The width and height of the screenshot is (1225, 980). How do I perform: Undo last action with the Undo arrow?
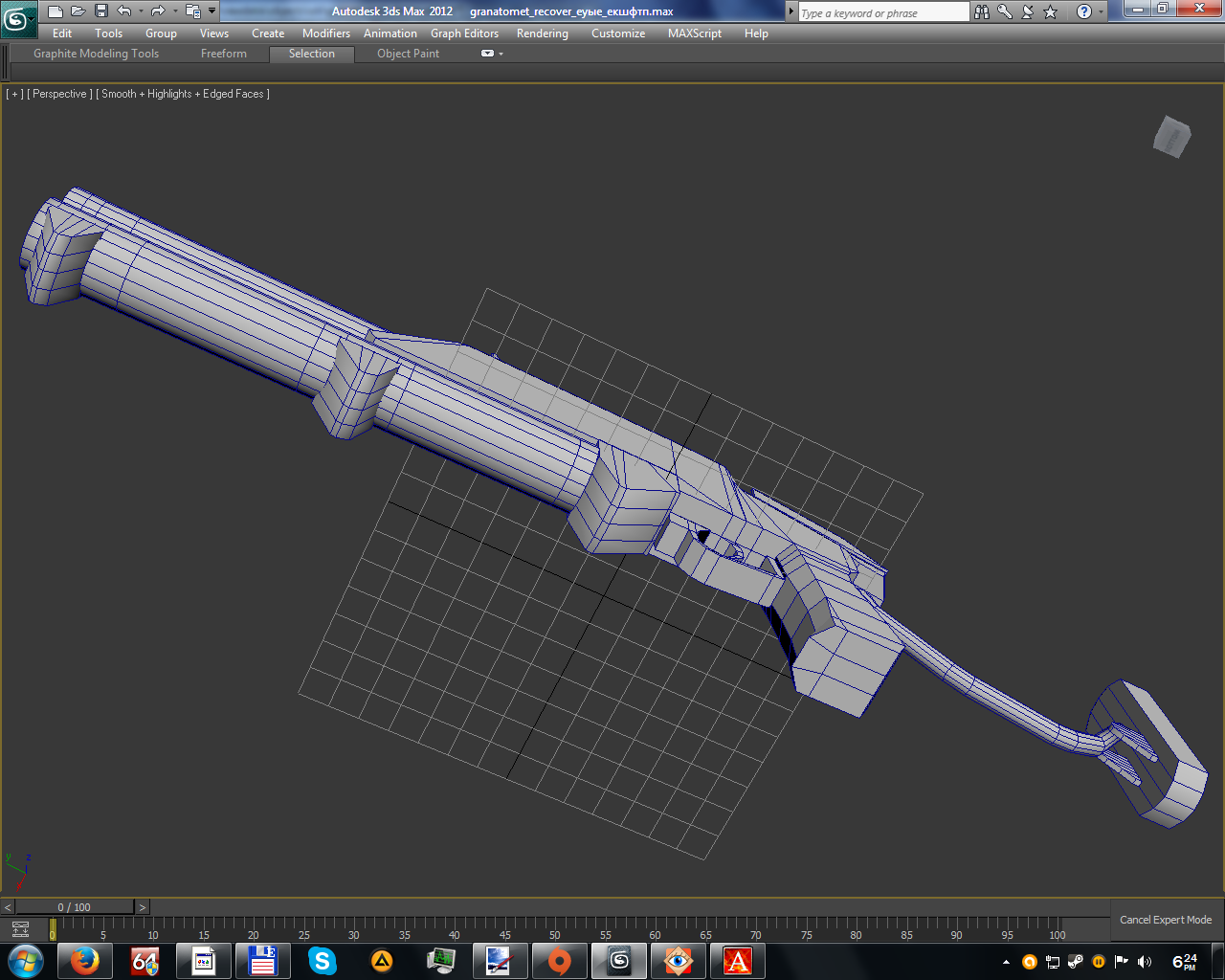(124, 11)
